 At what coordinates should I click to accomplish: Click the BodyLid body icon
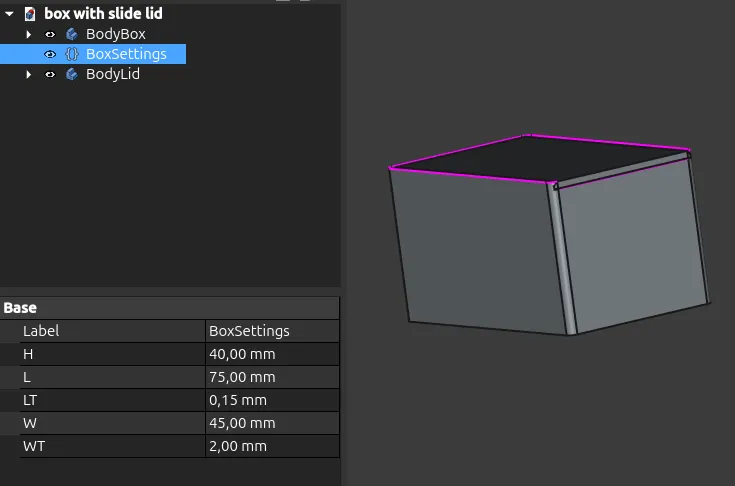point(72,74)
